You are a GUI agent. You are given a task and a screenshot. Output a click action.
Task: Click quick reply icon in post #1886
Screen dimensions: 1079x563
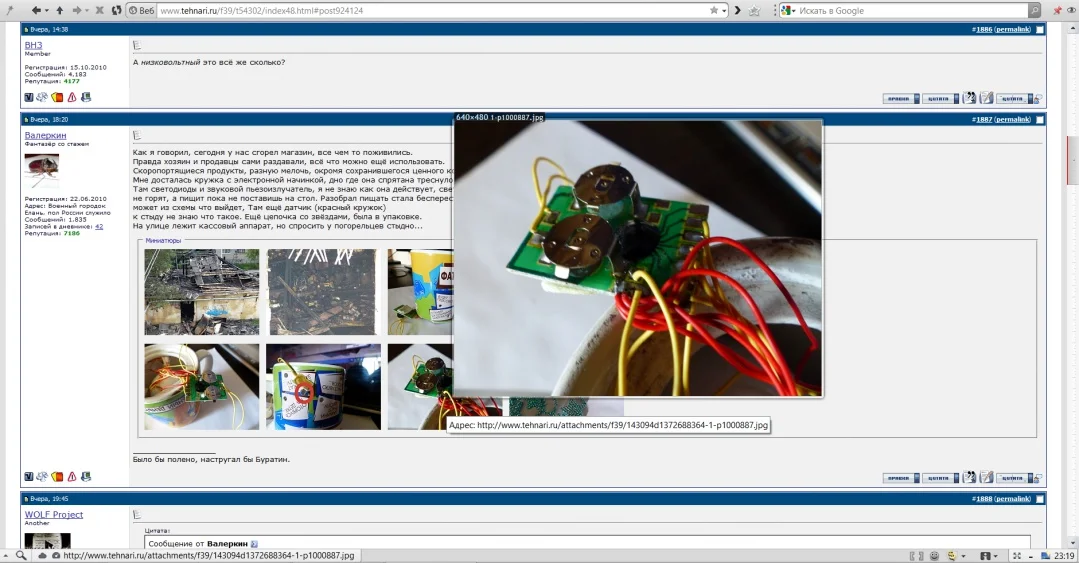coord(986,98)
